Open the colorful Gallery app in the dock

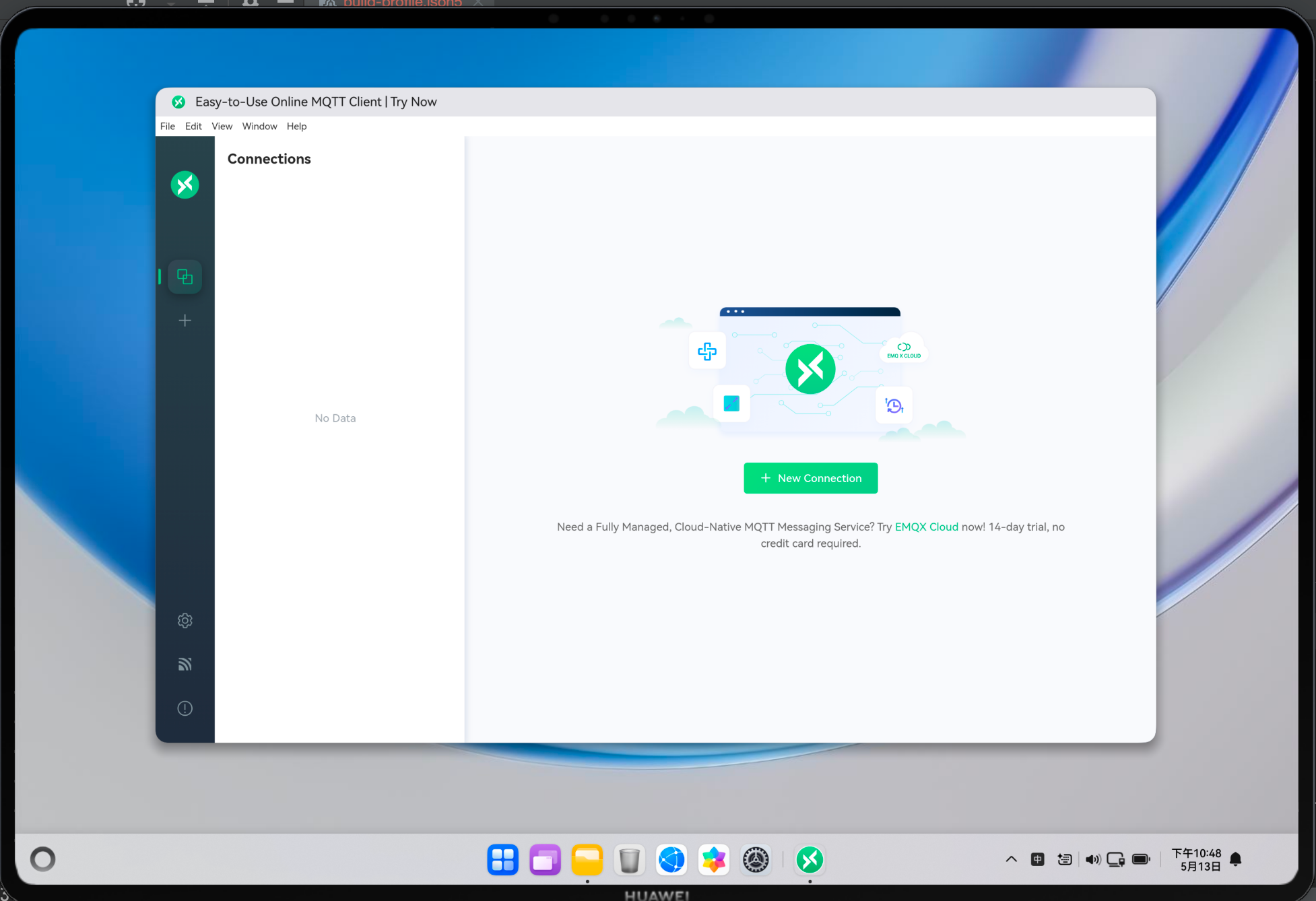[x=714, y=859]
